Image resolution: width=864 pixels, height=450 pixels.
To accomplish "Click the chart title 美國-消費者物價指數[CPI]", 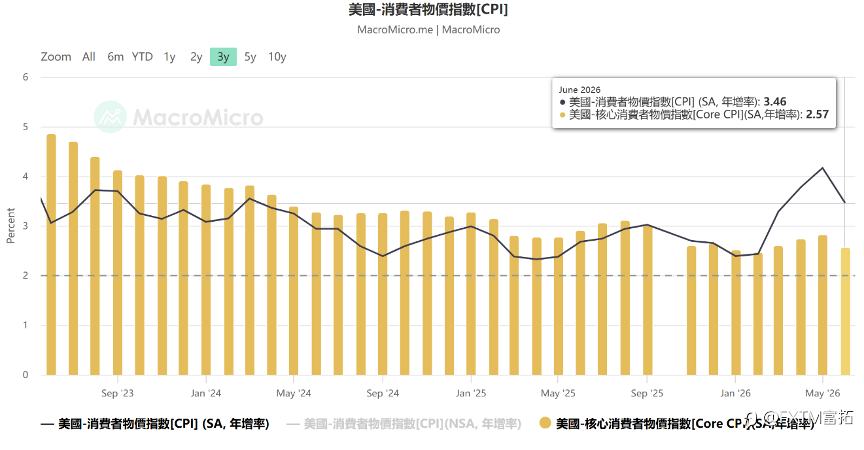I will coord(428,9).
